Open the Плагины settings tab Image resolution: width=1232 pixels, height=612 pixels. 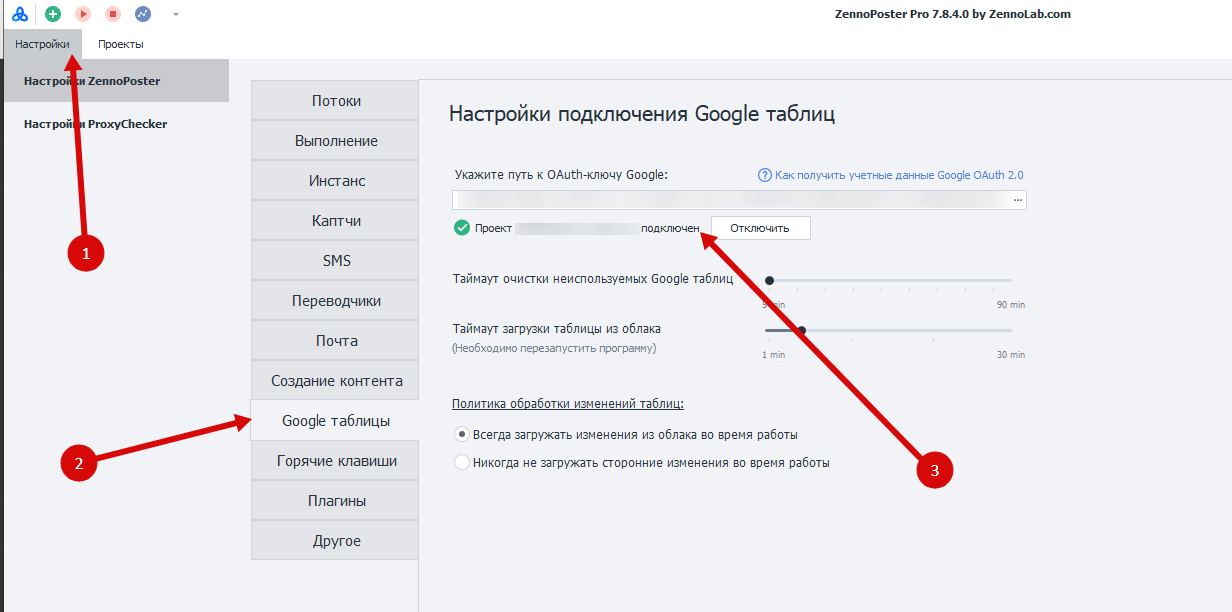(x=335, y=501)
